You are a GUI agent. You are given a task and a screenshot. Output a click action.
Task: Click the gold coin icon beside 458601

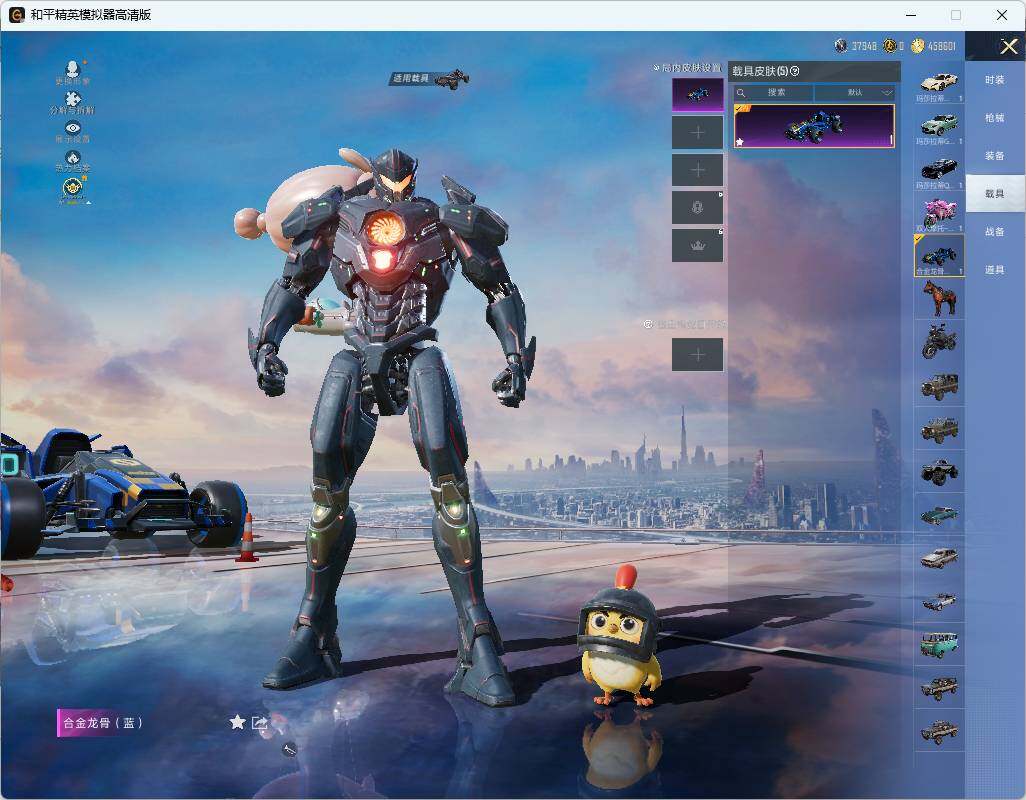[x=917, y=46]
